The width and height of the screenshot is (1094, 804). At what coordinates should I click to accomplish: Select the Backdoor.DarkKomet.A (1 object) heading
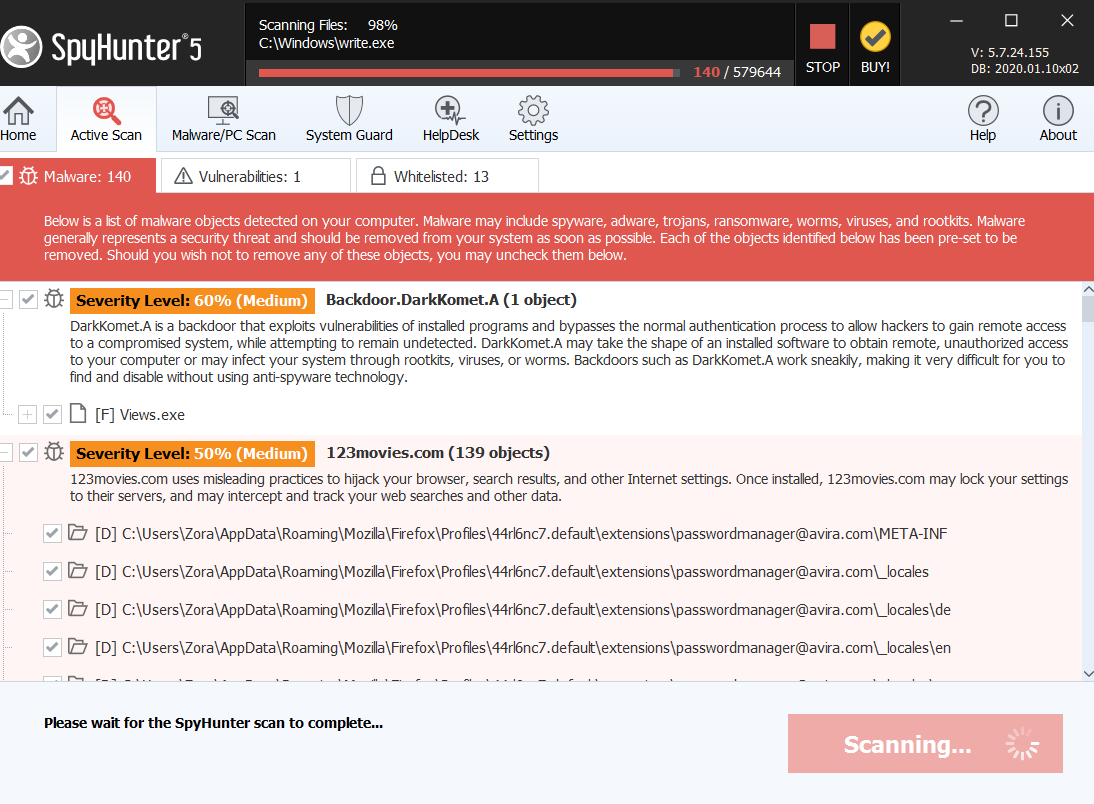point(451,299)
